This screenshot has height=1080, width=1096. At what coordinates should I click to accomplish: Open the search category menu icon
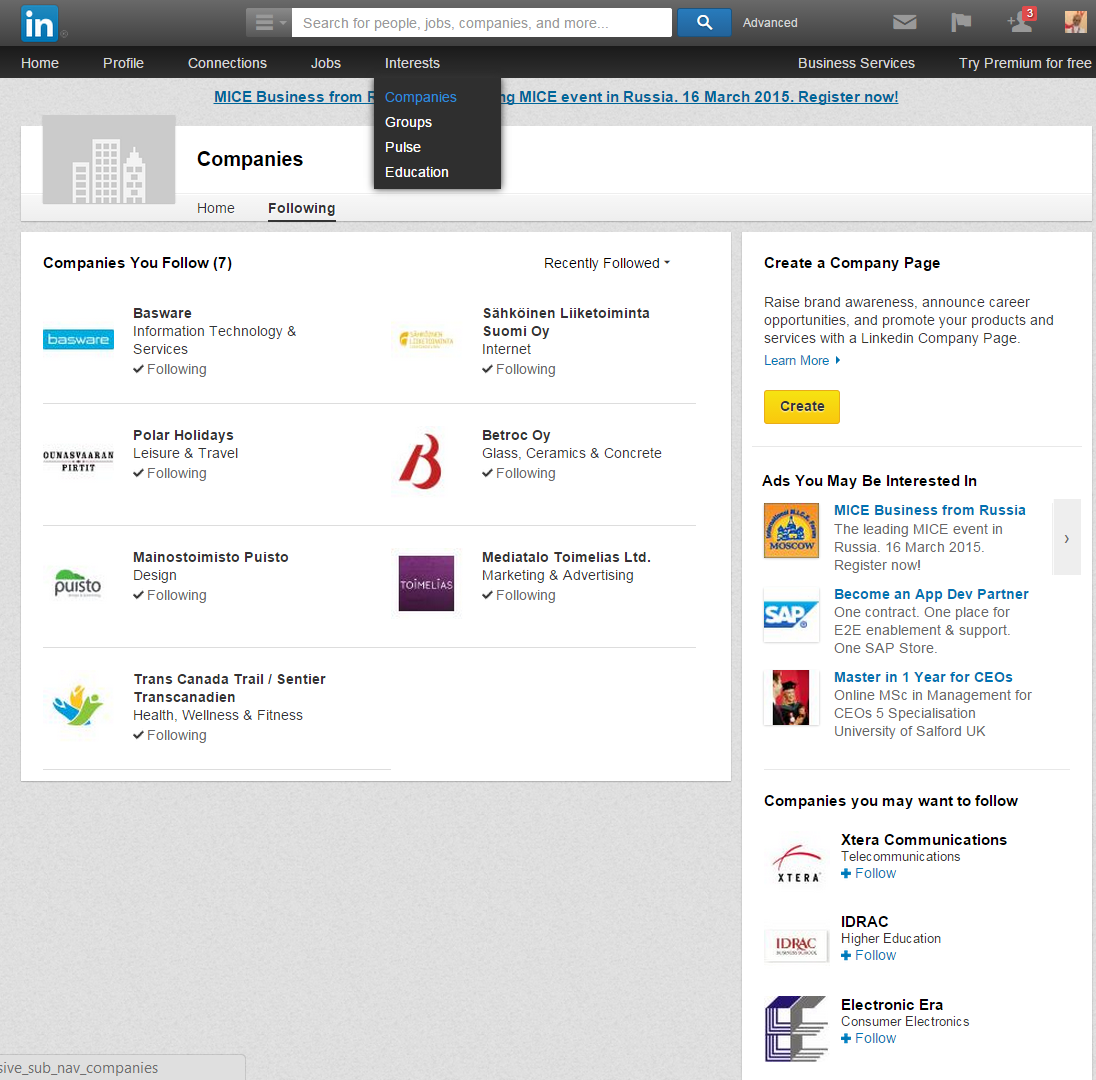pos(268,23)
